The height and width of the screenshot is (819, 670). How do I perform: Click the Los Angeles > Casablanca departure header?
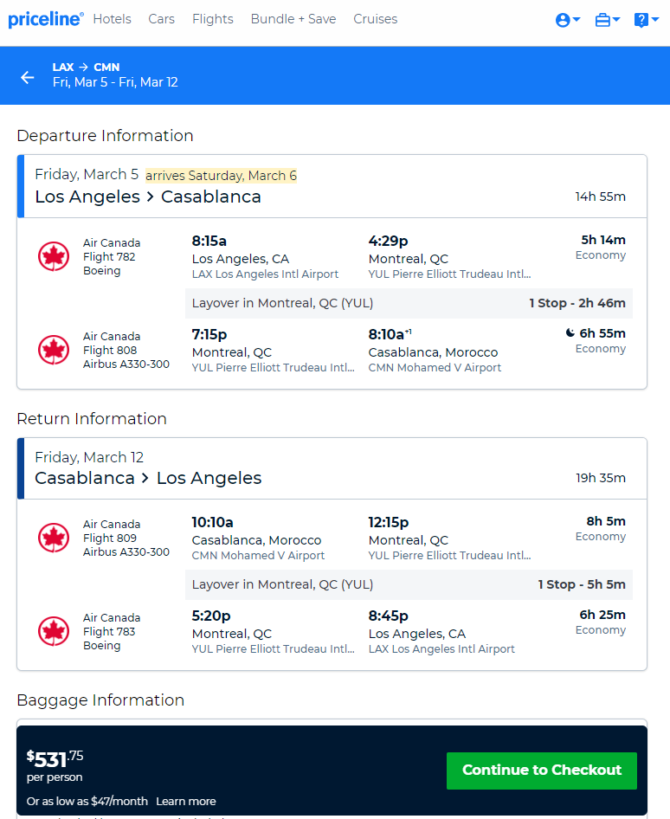(148, 197)
